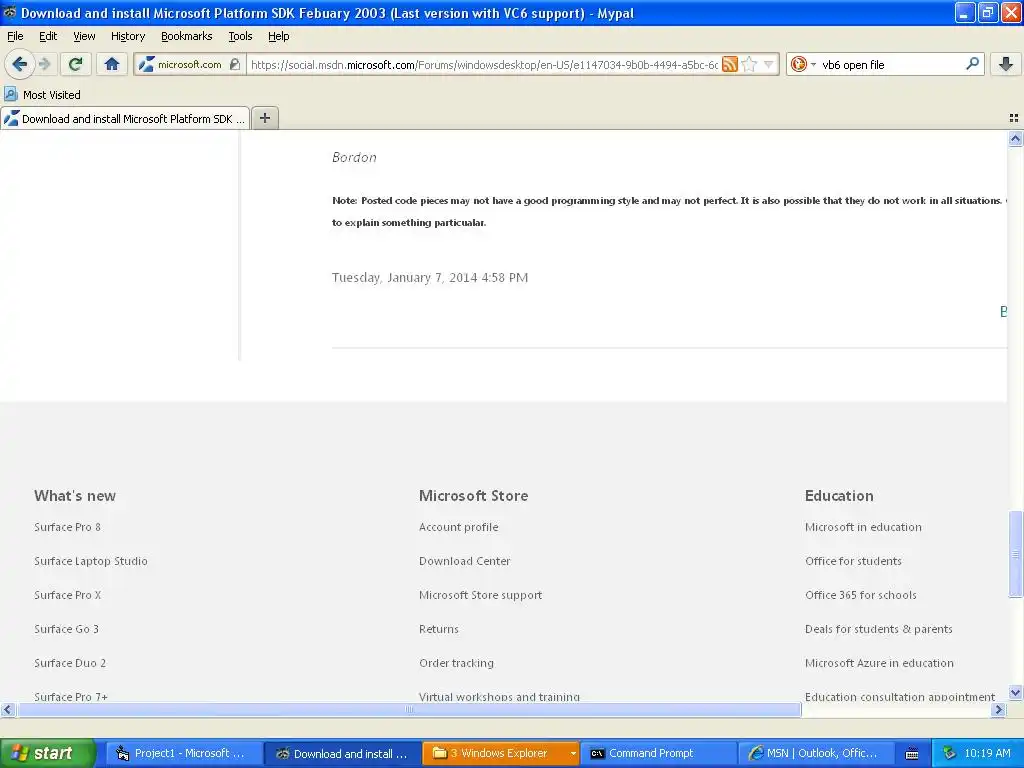Click the Bordon signature text
The width and height of the screenshot is (1024, 768).
click(x=354, y=157)
